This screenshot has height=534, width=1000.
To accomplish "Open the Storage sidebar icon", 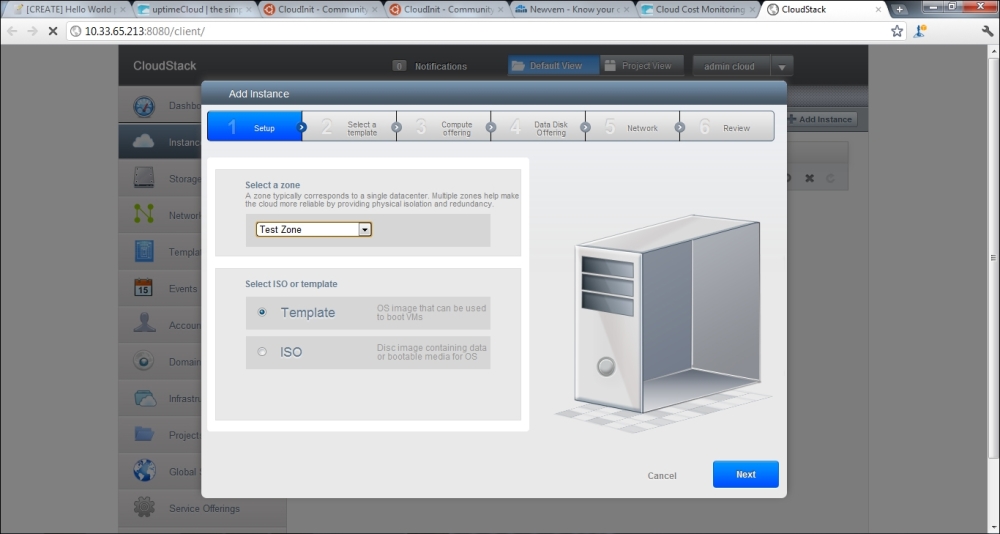I will (144, 179).
